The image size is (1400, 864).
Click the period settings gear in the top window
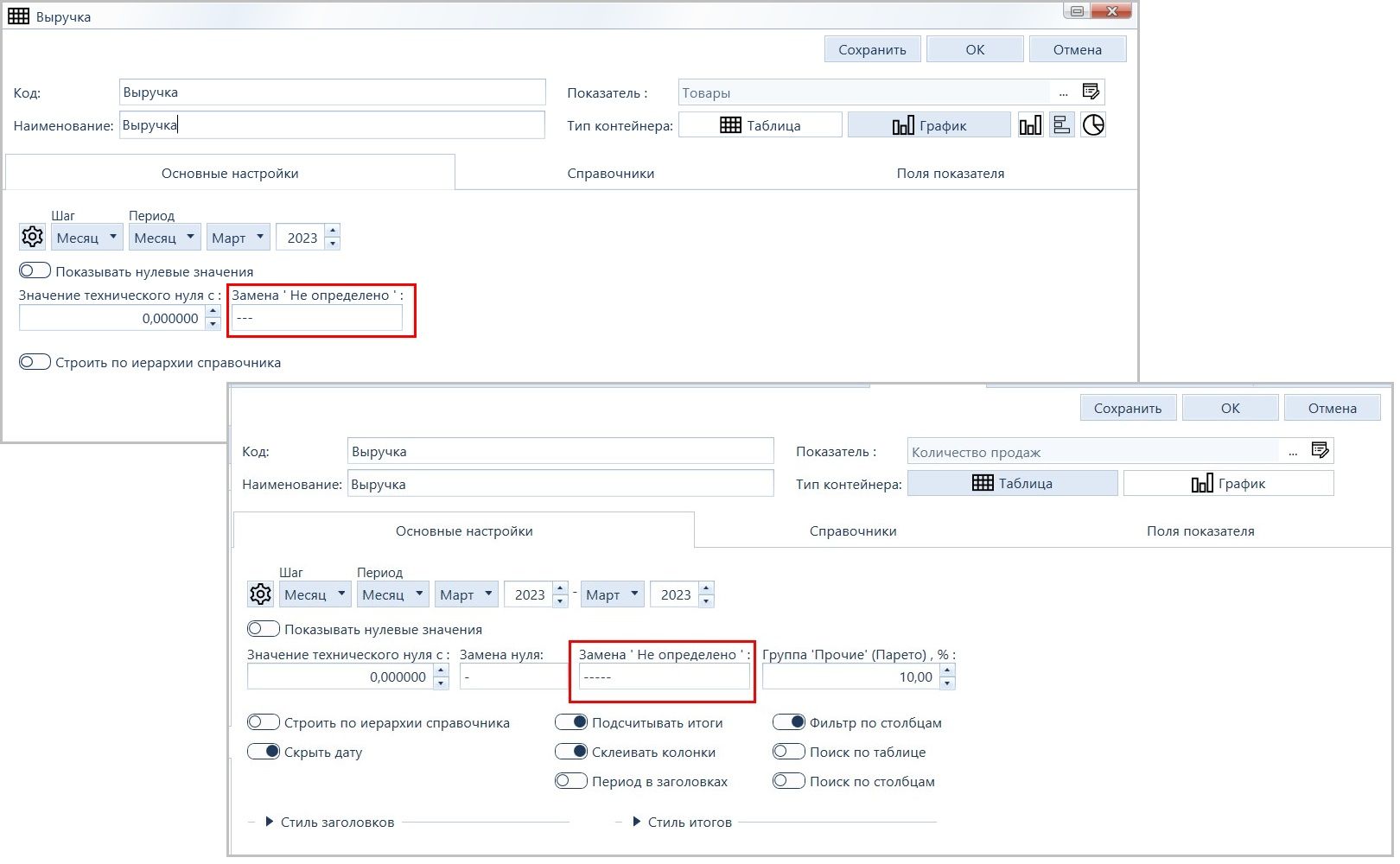[32, 236]
